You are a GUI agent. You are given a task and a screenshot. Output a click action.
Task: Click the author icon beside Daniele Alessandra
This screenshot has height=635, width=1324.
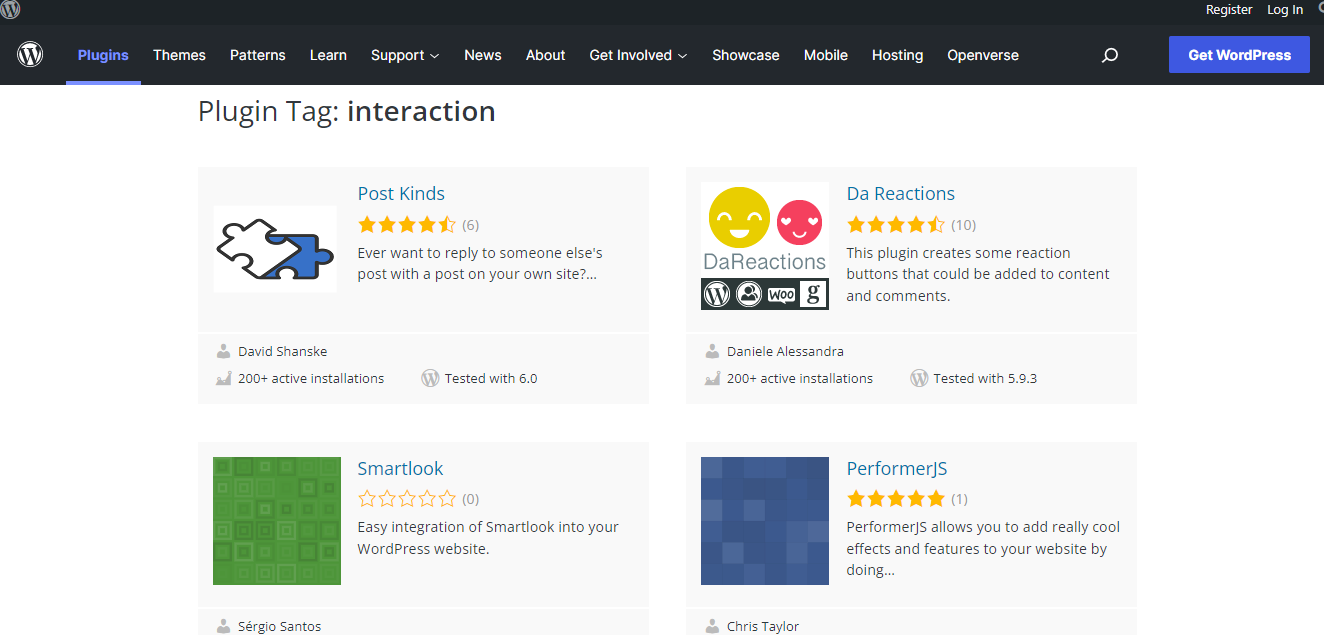712,351
